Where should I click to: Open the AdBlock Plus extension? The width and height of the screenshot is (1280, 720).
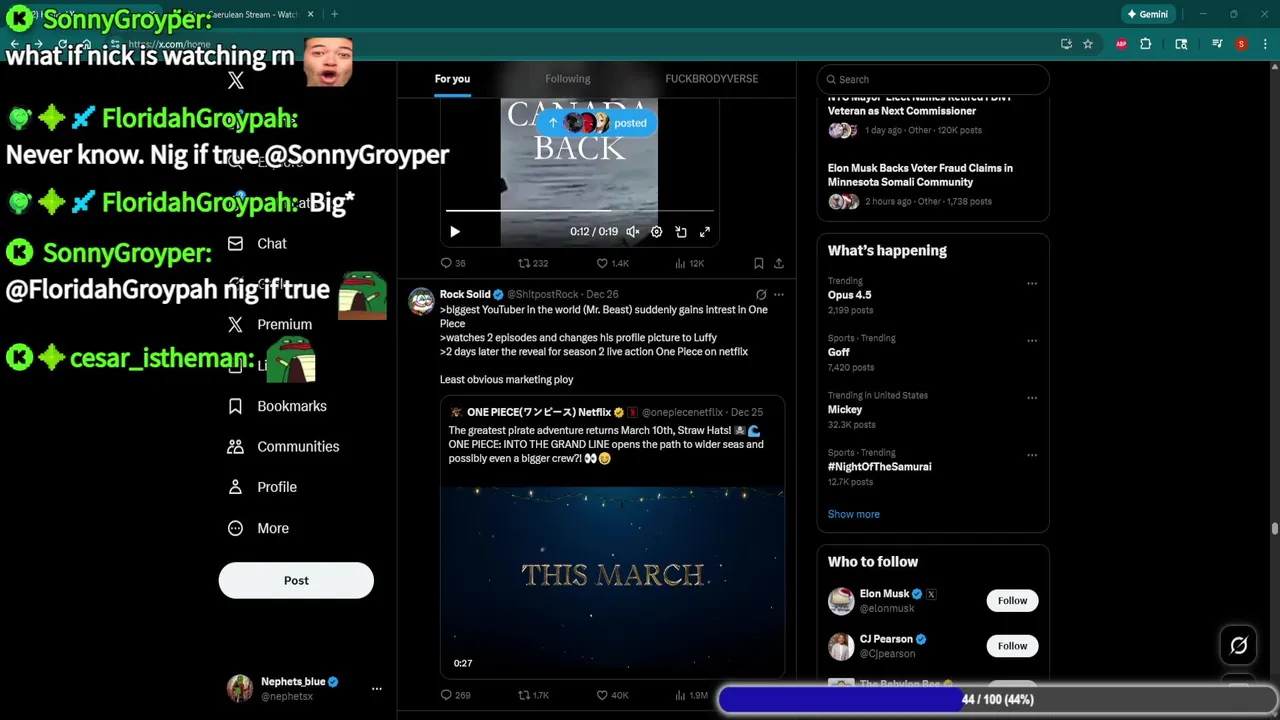pos(1121,44)
